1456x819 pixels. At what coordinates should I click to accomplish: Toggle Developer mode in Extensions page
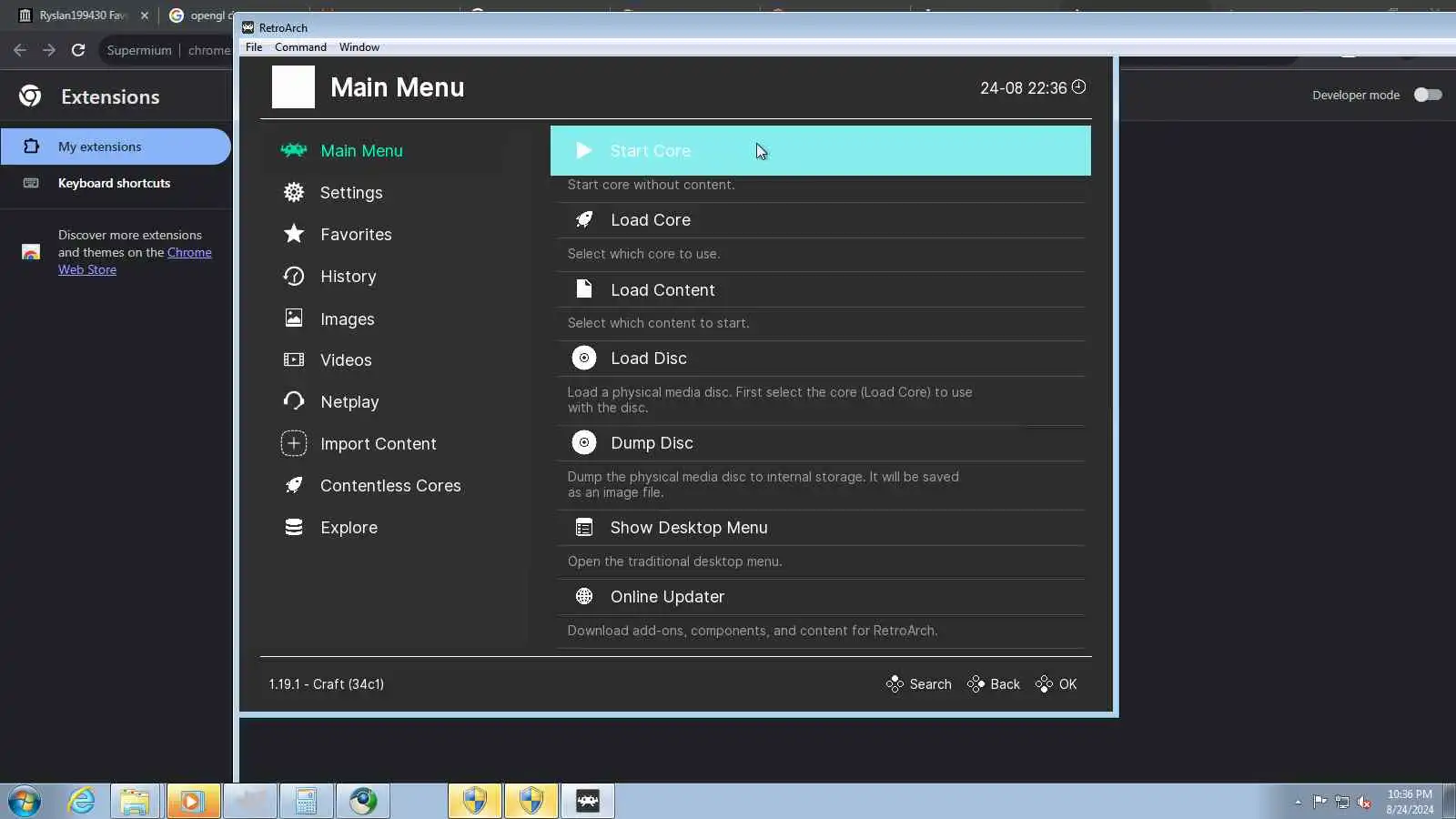click(x=1428, y=95)
